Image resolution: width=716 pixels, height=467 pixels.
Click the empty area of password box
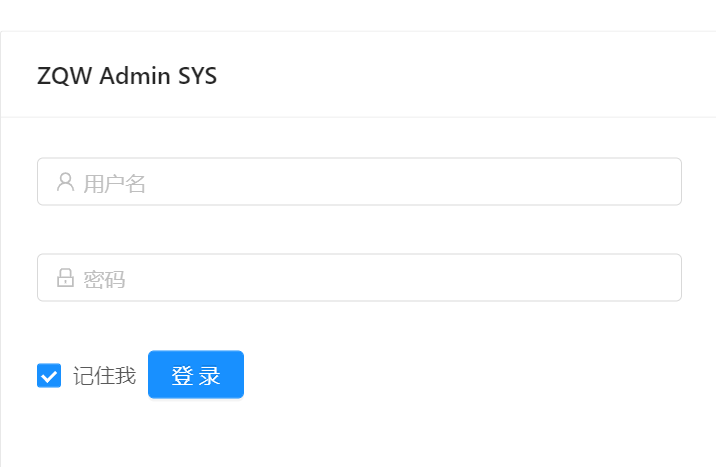[402, 278]
